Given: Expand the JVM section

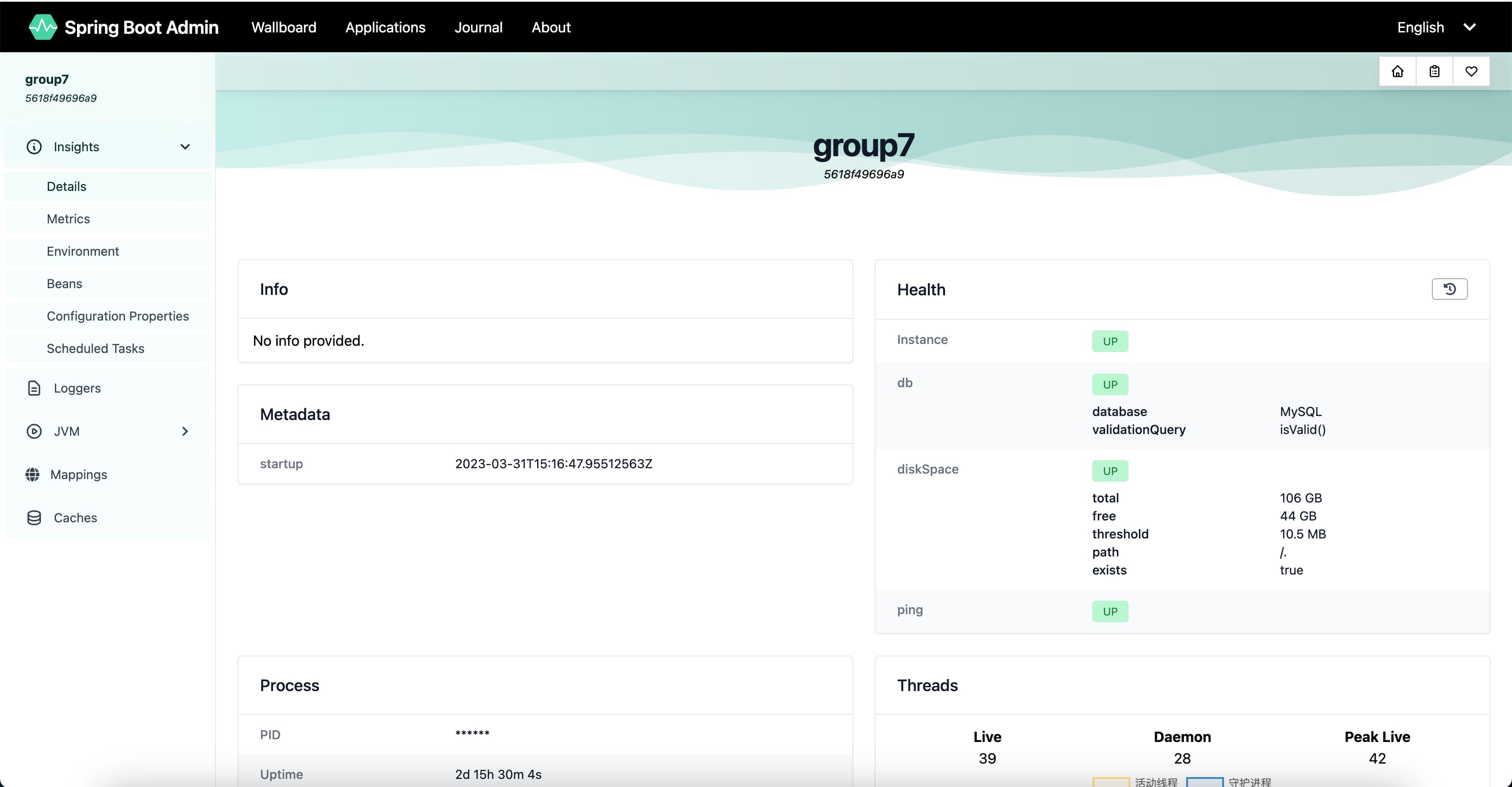Looking at the screenshot, I should [185, 430].
